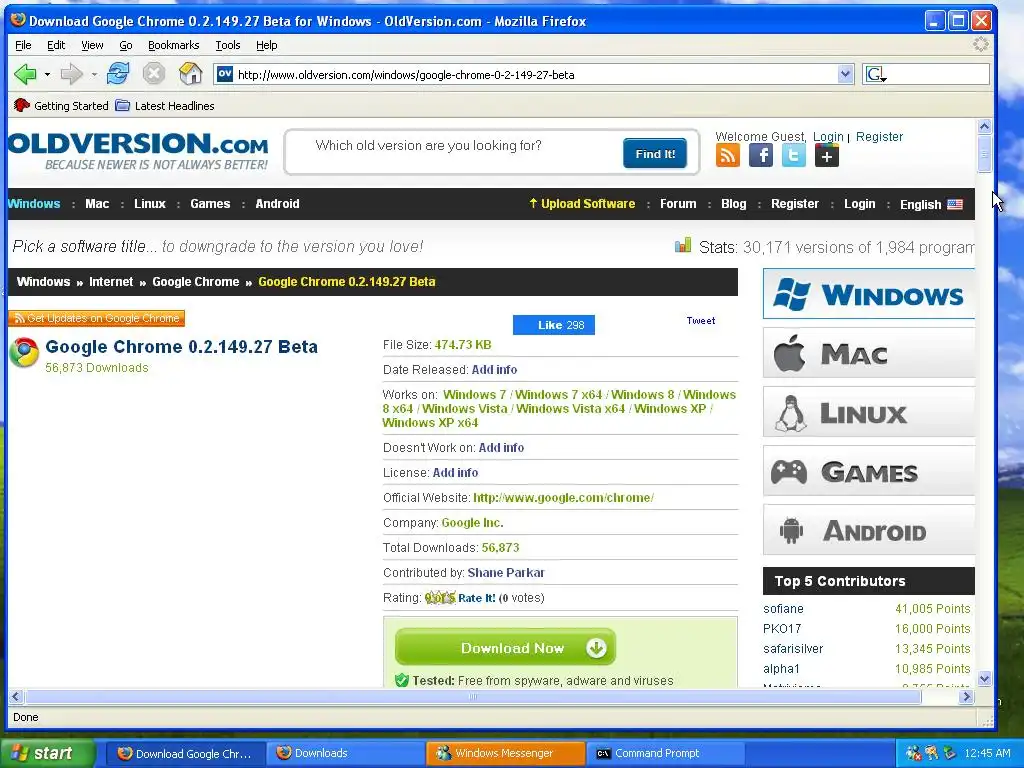Open the Android category banner
The height and width of the screenshot is (768, 1024).
pyautogui.click(x=869, y=530)
